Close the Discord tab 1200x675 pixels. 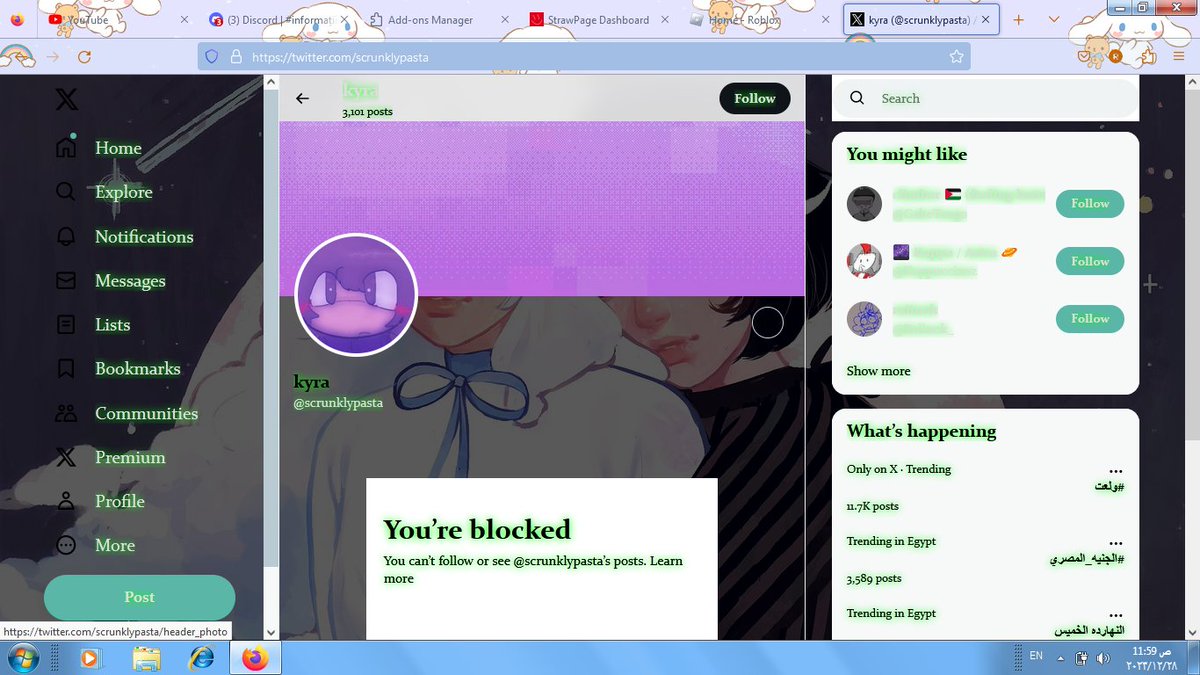[x=343, y=19]
